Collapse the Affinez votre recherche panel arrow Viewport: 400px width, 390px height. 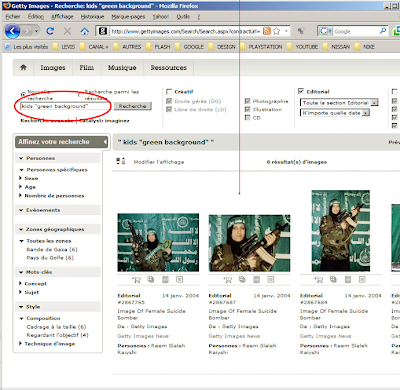tap(105, 142)
